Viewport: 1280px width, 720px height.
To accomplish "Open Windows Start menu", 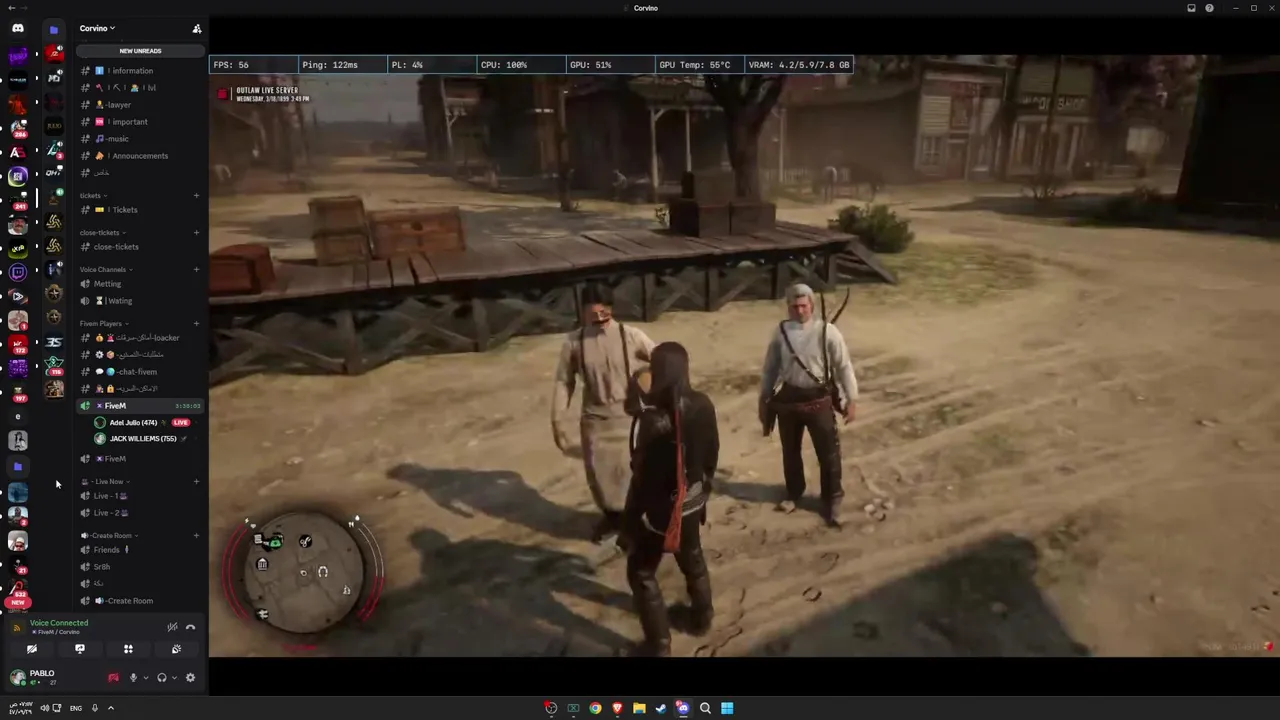I will (x=727, y=708).
